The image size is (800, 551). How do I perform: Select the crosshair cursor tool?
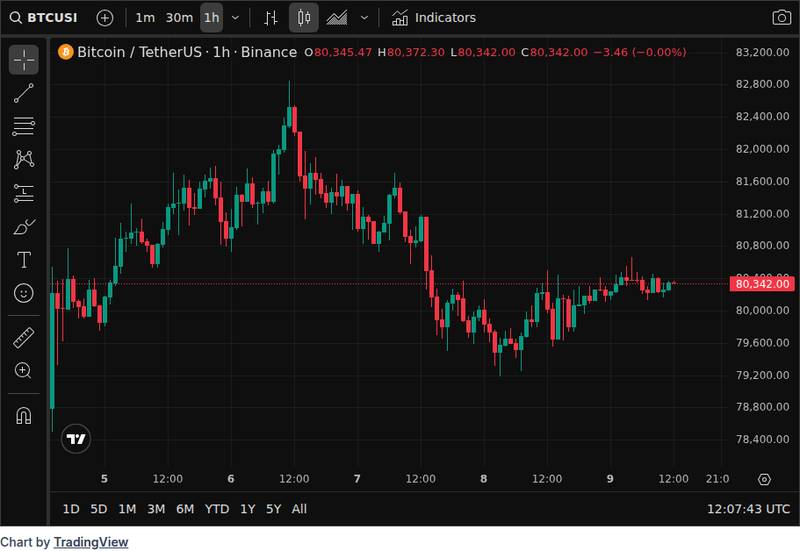(x=23, y=60)
